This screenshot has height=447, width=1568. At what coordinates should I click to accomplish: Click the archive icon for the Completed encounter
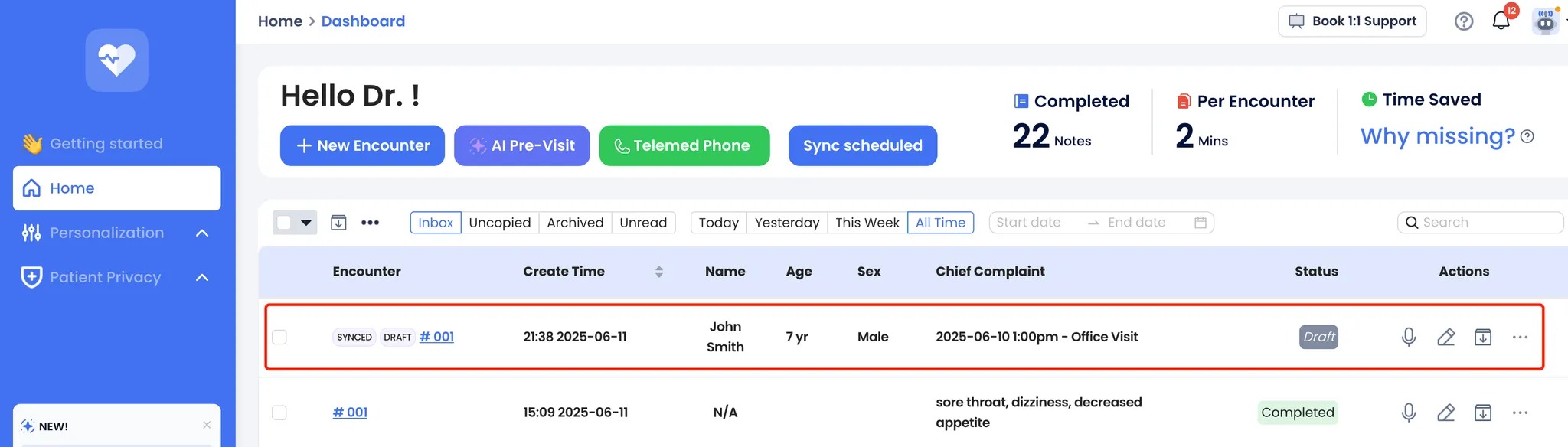[1483, 413]
